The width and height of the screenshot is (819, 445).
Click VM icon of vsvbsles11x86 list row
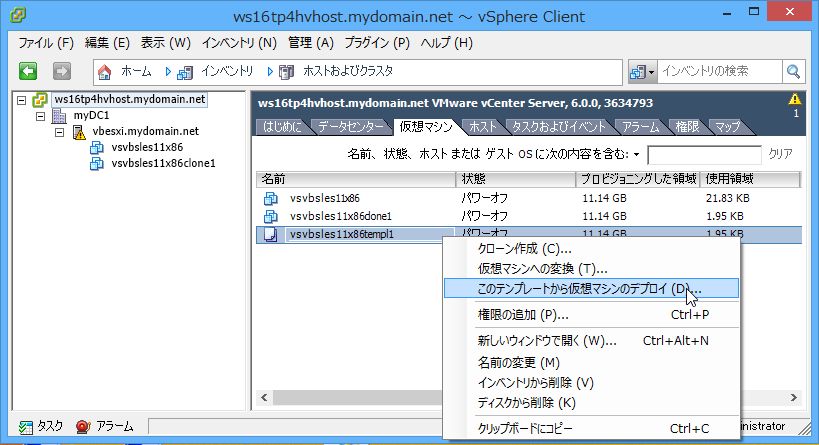point(271,198)
